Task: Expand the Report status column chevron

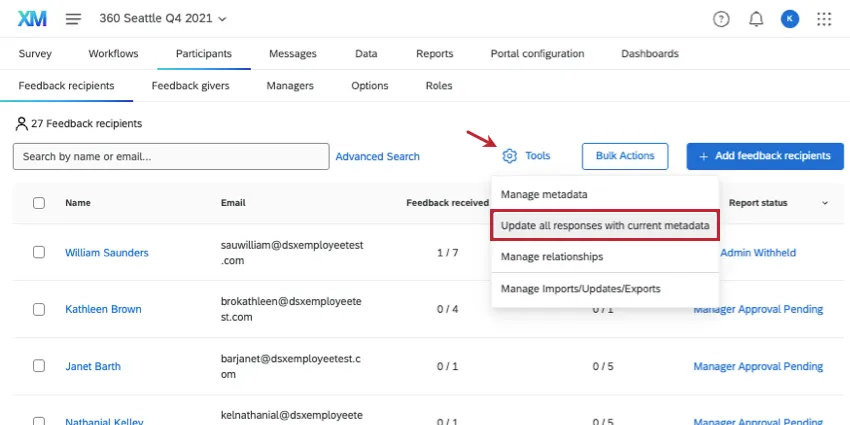Action: point(825,203)
